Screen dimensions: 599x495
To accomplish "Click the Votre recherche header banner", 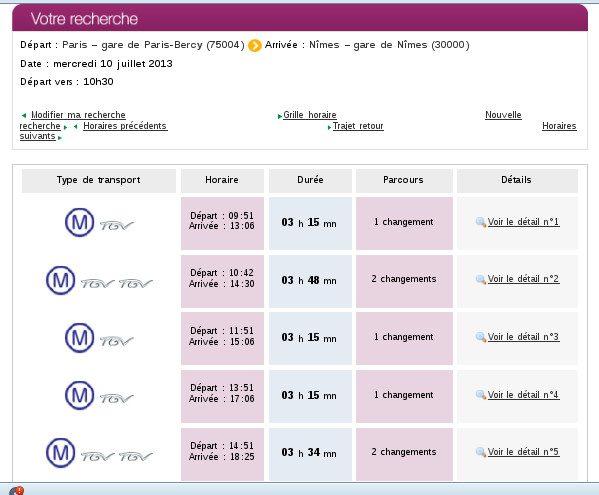I will 300,18.
